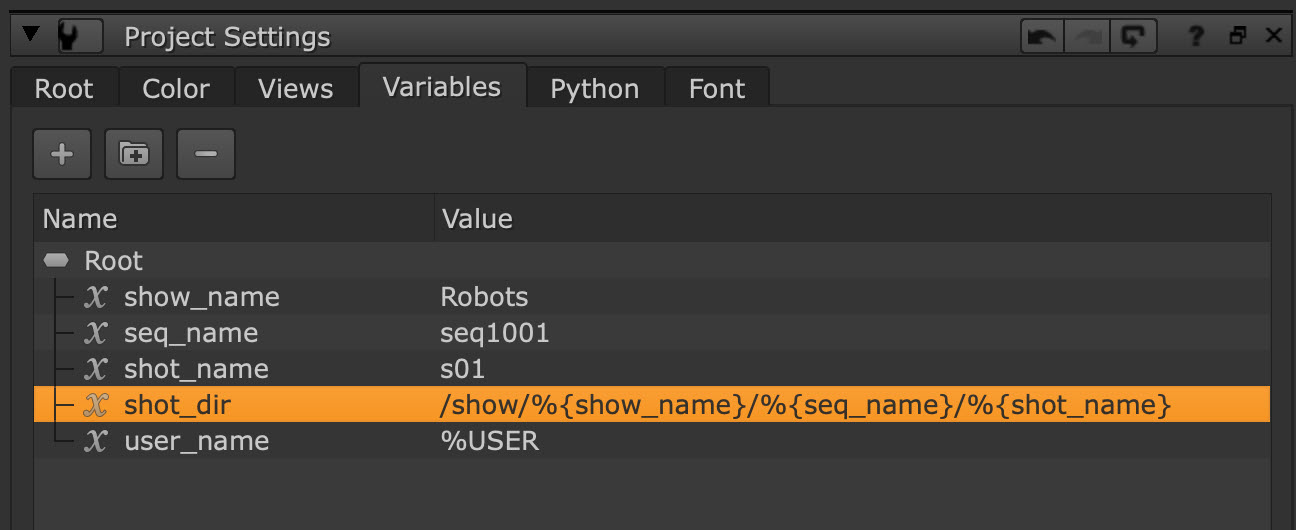Click the add variable group folder icon
The height and width of the screenshot is (530, 1296).
(x=134, y=154)
